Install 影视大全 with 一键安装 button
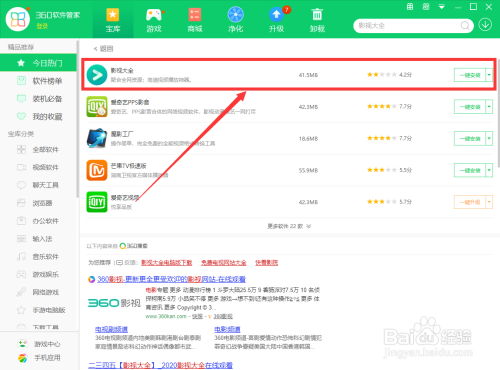The width and height of the screenshot is (500, 370). point(470,75)
